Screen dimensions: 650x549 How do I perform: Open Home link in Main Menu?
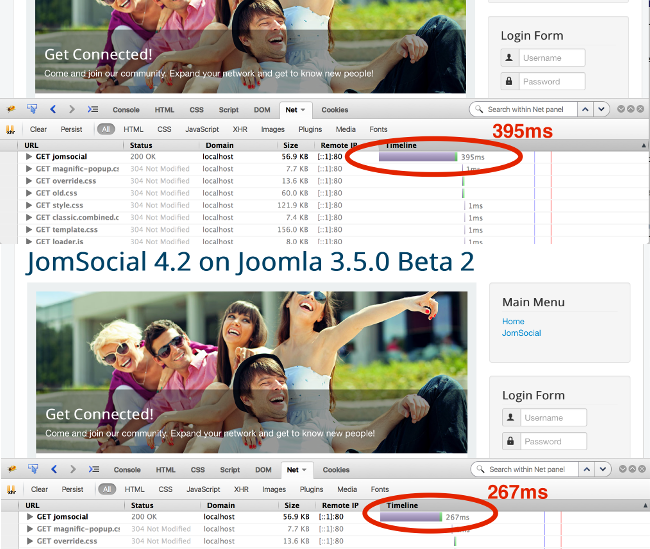pyautogui.click(x=513, y=321)
